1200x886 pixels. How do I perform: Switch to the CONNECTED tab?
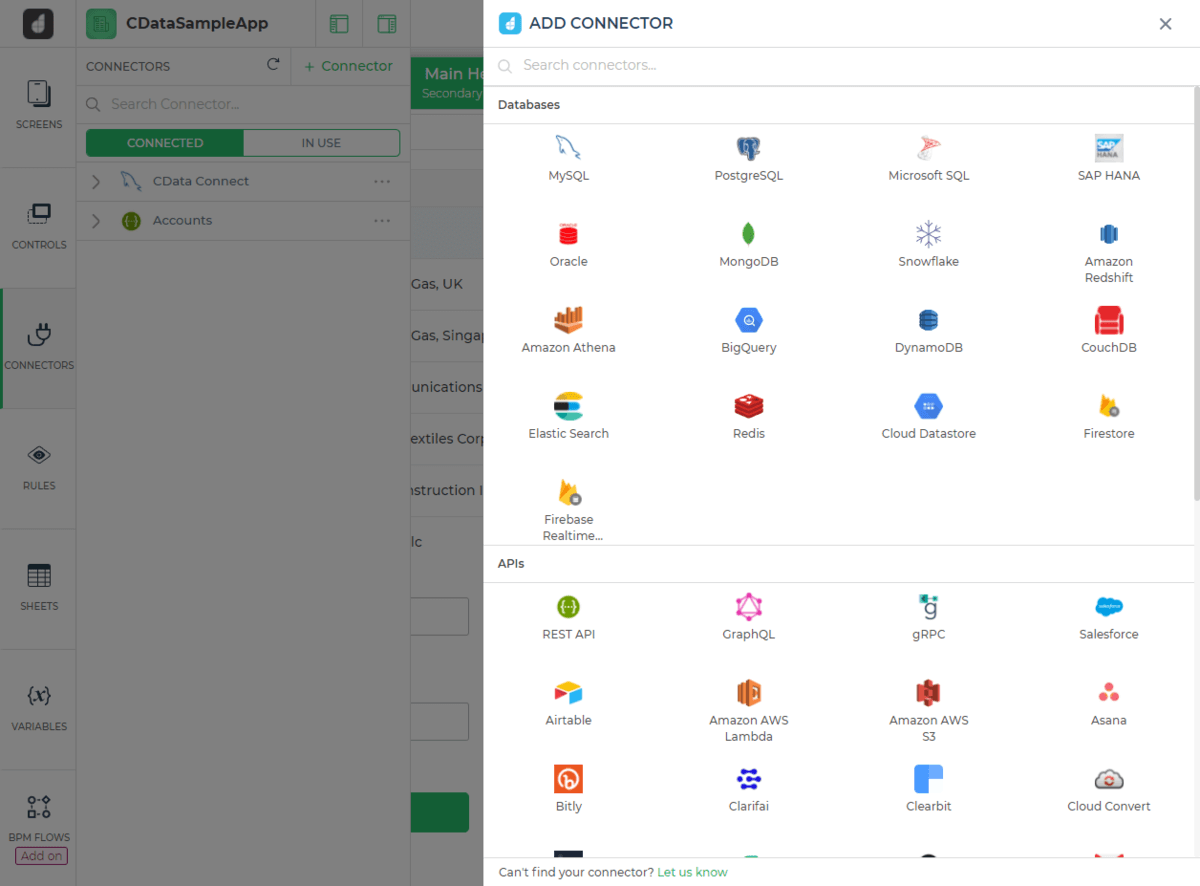click(x=165, y=143)
